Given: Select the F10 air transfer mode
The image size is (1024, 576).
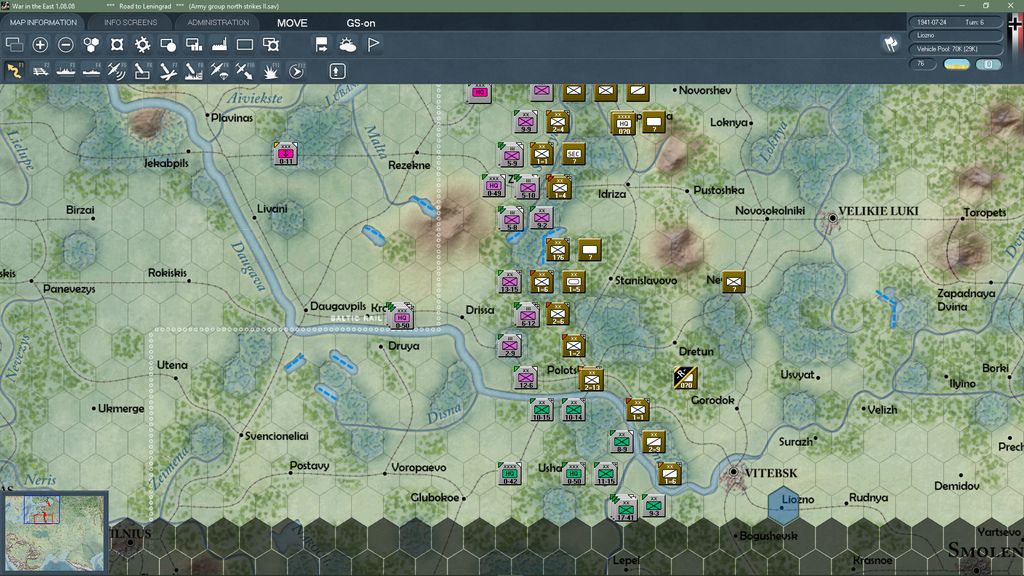Looking at the screenshot, I should (245, 71).
